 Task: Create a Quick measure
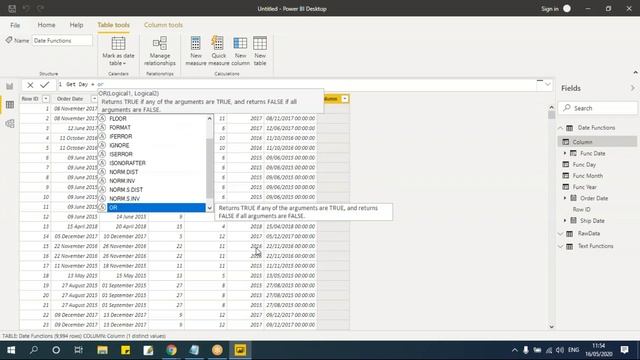pos(218,51)
